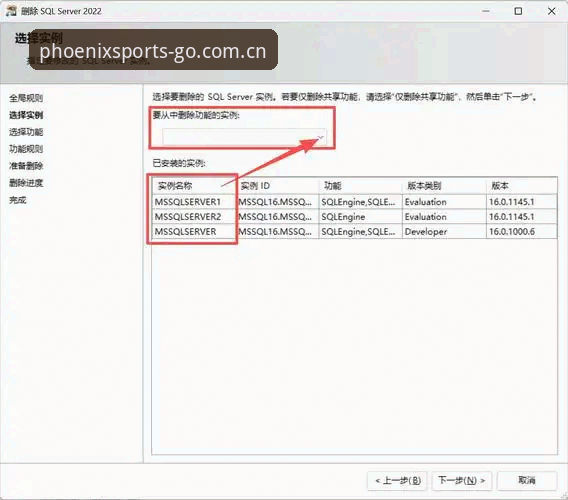Click the Developer edition cell
Image resolution: width=568 pixels, height=500 pixels.
click(444, 232)
